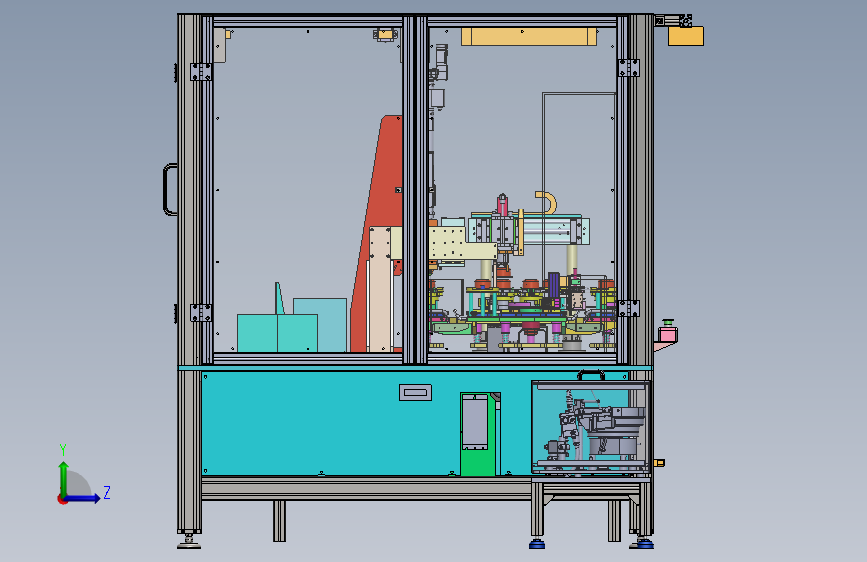Select the lower-left door hinge
The image size is (867, 562).
(201, 313)
